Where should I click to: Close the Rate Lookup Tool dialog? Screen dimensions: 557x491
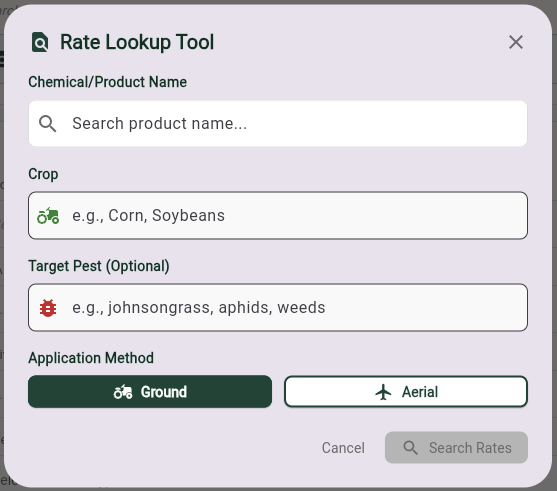coord(515,42)
